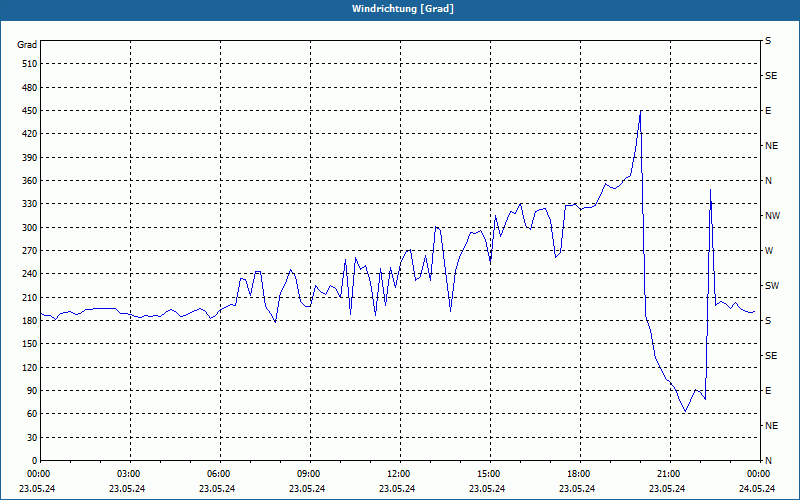Click the 90 label on the left axis
Screen dimensions: 800x500
[x=31, y=391]
